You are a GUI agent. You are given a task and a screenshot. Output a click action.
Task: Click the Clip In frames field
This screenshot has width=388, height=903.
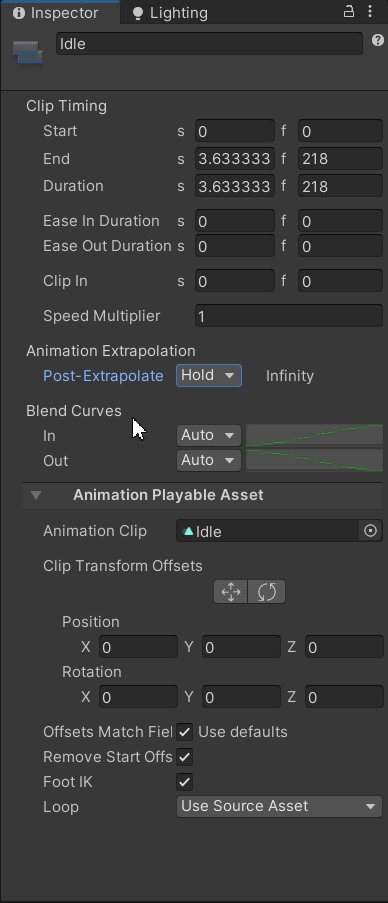click(340, 281)
